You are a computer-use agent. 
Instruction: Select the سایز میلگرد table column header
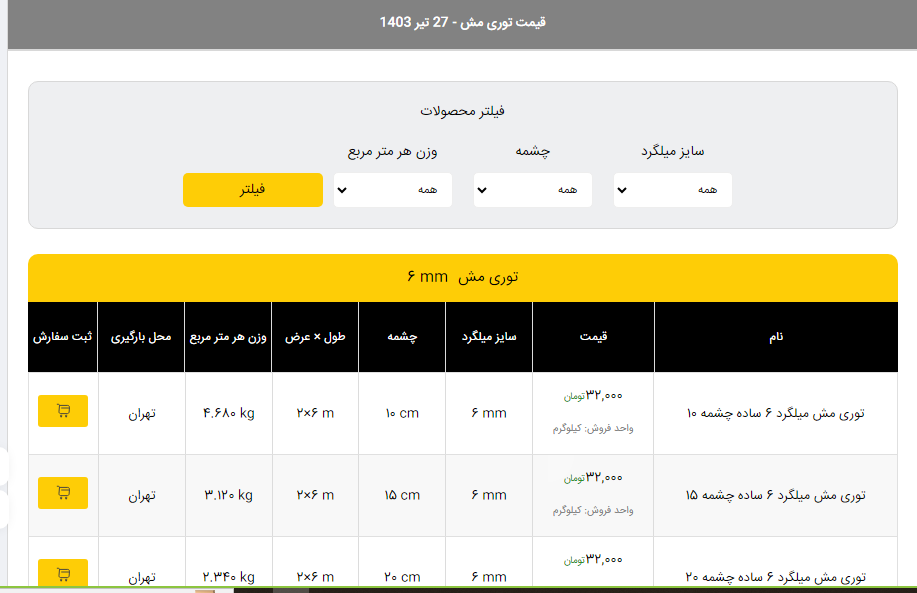(488, 337)
